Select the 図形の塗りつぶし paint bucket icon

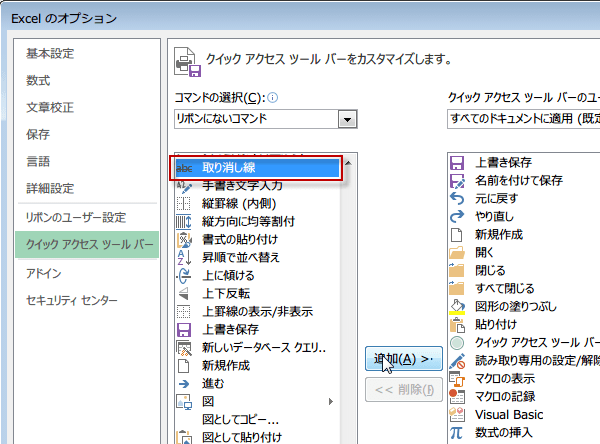click(458, 306)
